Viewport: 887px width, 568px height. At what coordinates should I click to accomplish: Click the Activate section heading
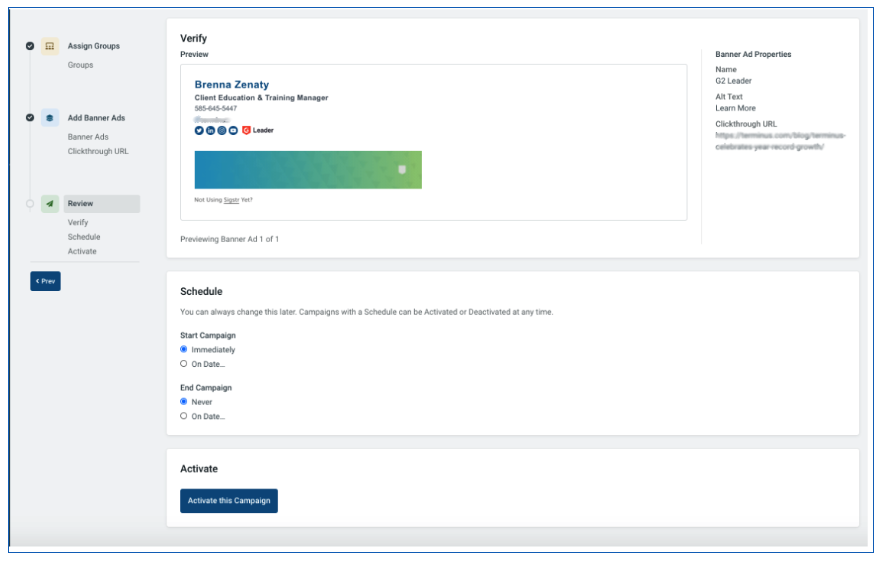tap(199, 469)
